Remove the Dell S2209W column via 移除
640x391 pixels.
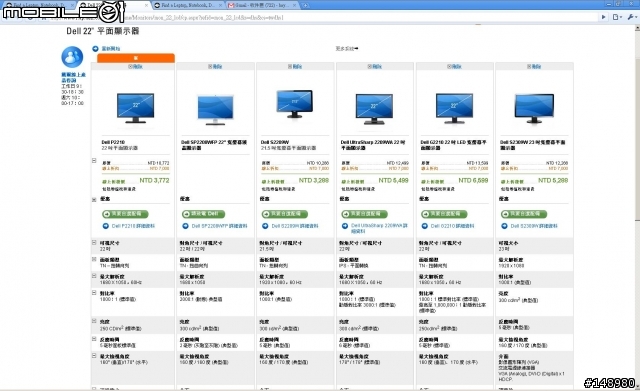click(x=295, y=67)
